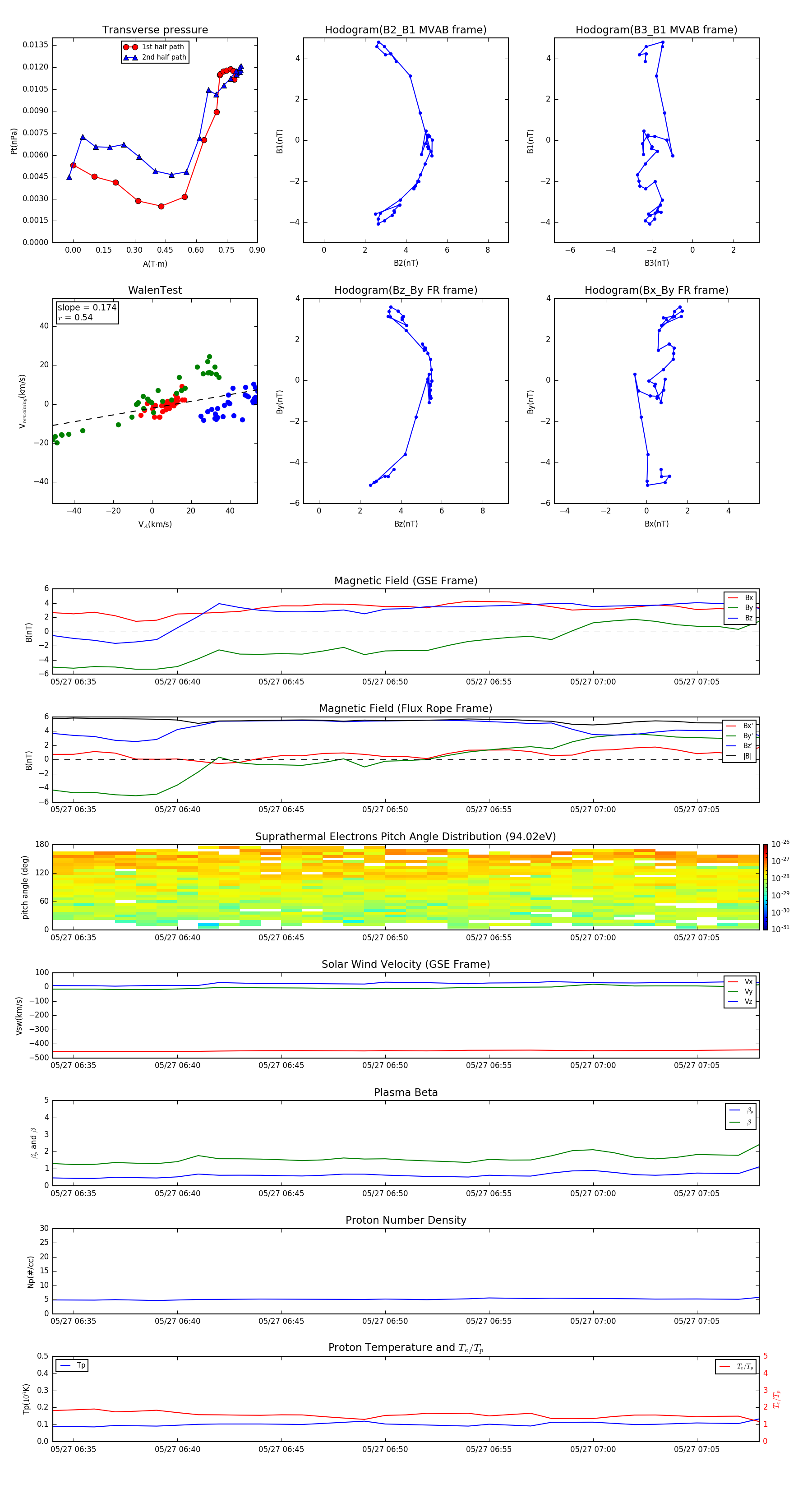The height and width of the screenshot is (1489, 812).
Task: Click '05/27 06:40' tick under GSE field plot
Action: 177,682
